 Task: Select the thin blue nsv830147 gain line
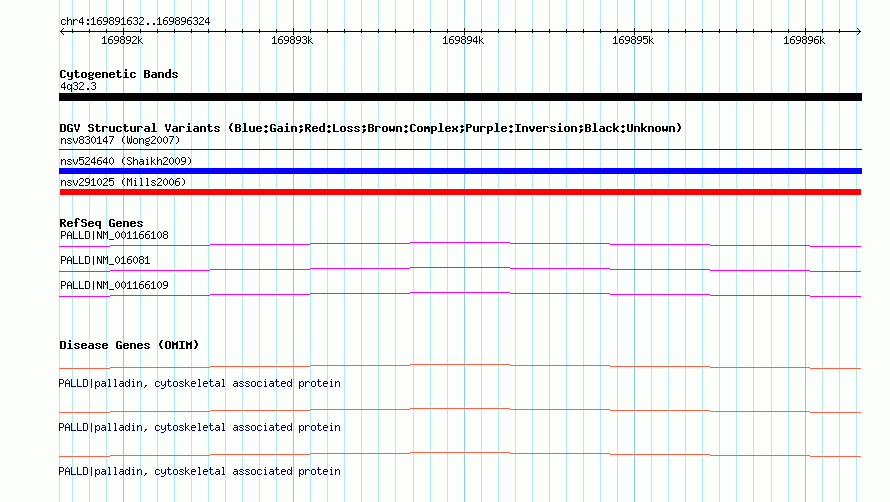point(460,149)
